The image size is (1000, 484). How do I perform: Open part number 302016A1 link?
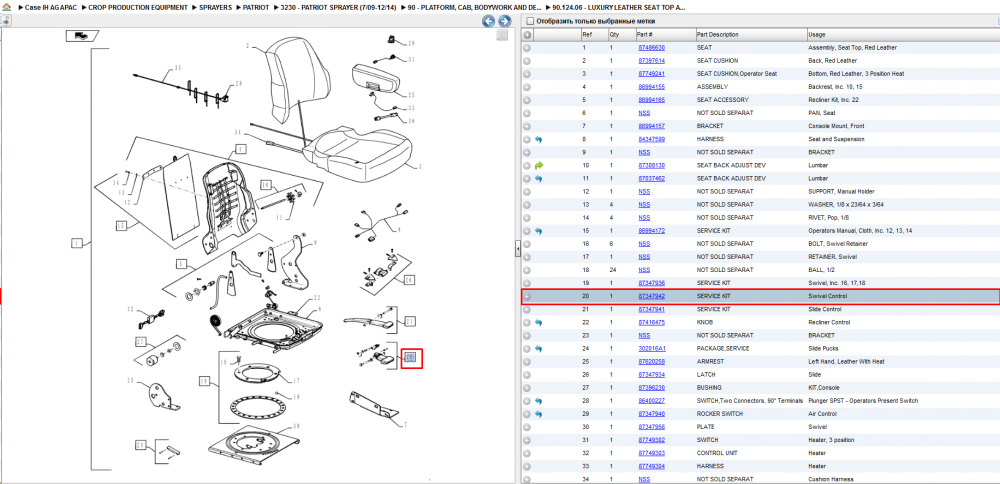[652, 349]
